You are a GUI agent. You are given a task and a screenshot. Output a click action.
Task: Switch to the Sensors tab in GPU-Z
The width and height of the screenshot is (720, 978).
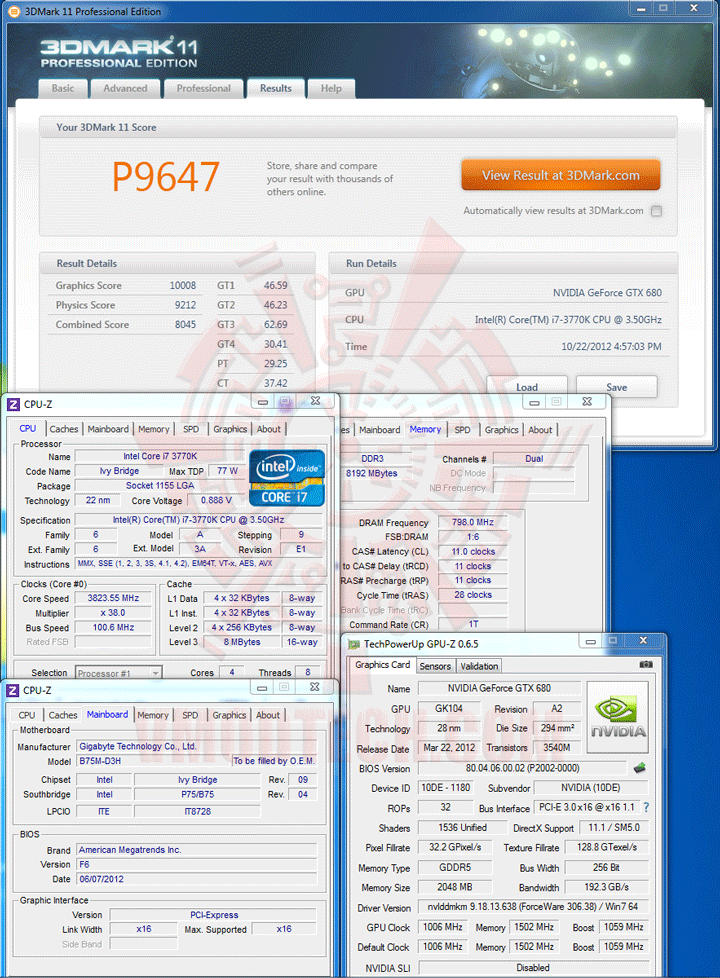435,666
